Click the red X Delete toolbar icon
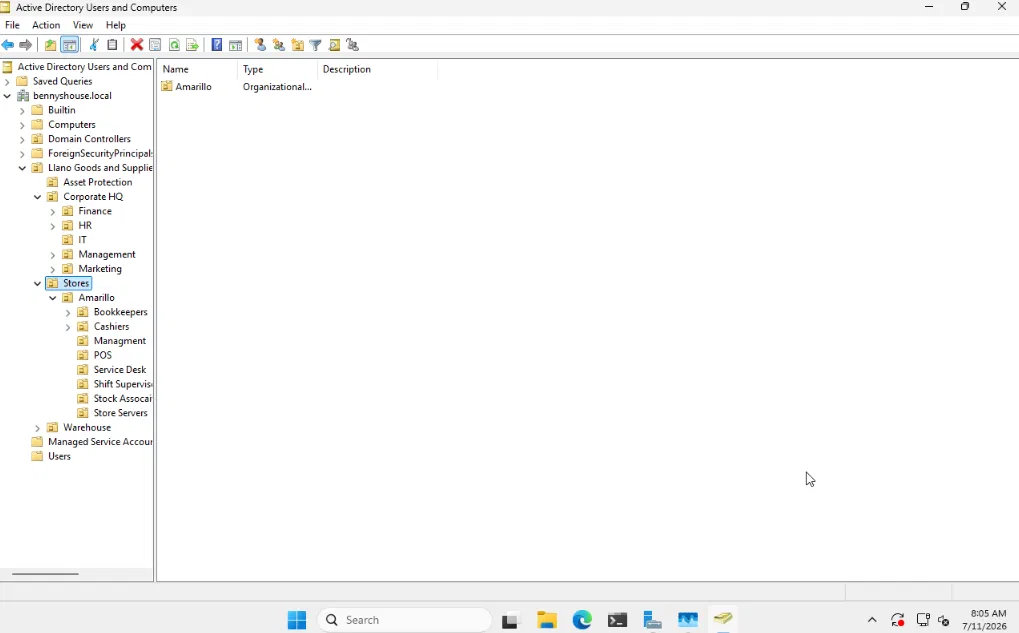 coord(136,45)
